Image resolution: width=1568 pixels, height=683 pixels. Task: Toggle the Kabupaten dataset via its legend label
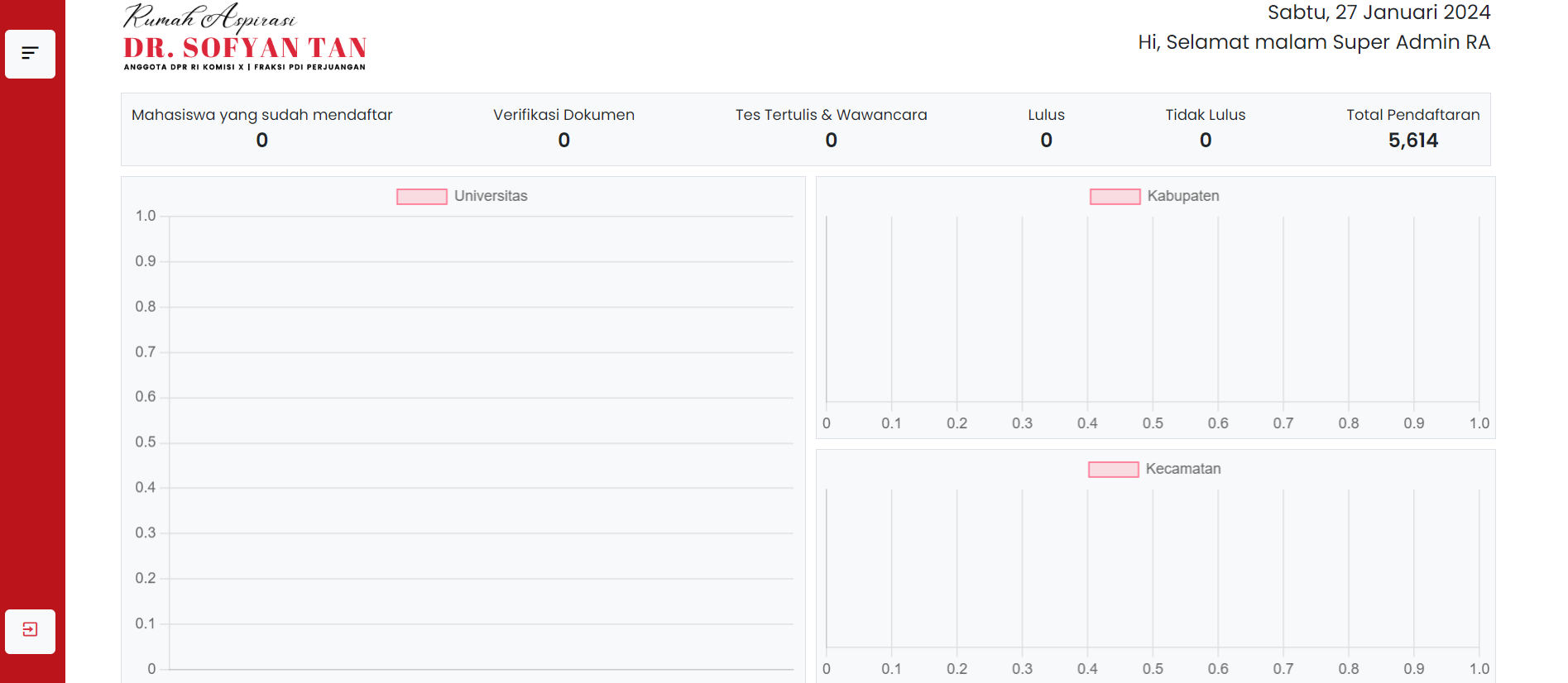point(1182,196)
